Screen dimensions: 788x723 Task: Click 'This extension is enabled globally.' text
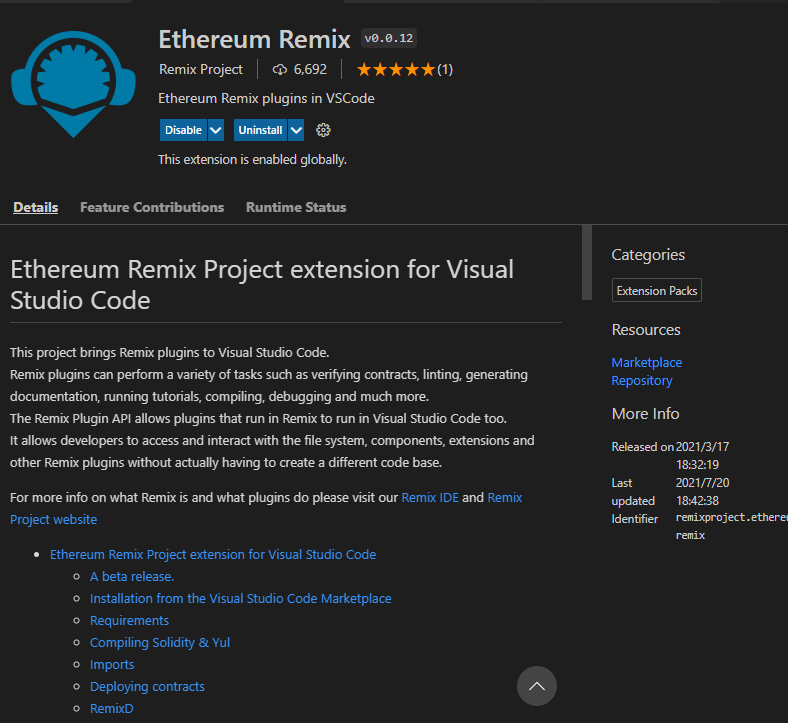(x=252, y=160)
